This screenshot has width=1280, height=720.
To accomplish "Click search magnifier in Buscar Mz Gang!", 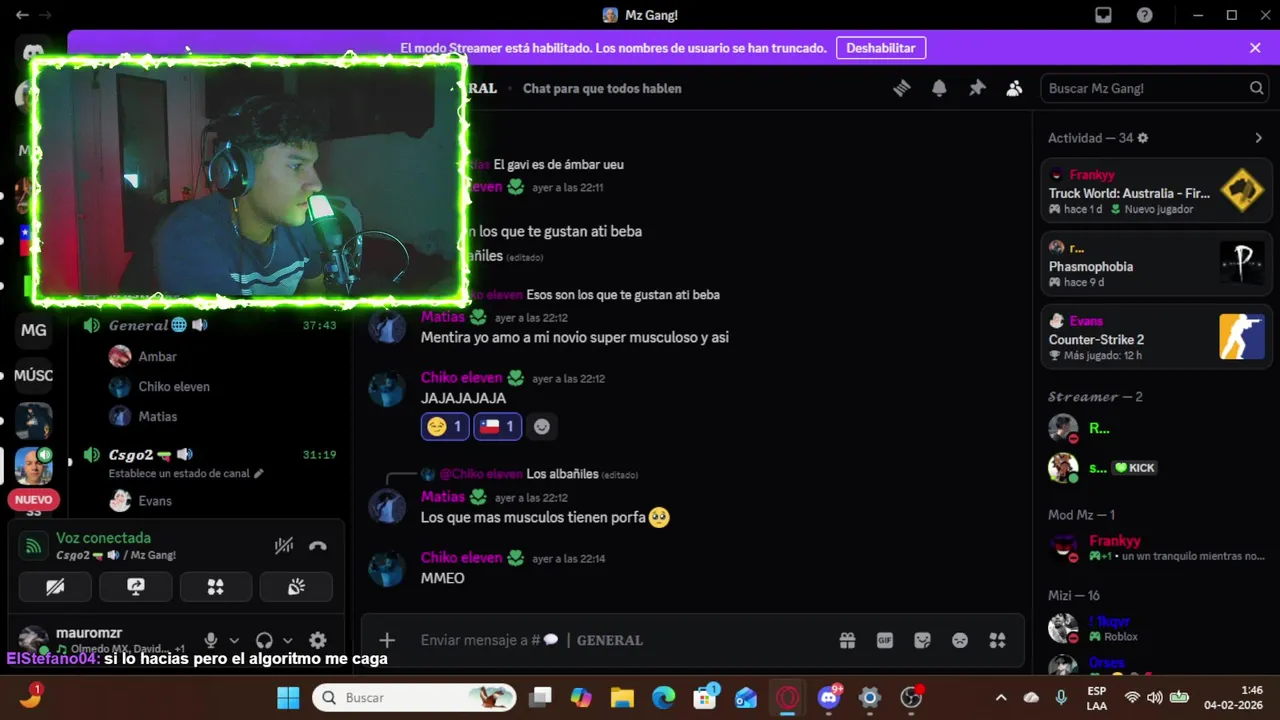I will coord(1256,88).
